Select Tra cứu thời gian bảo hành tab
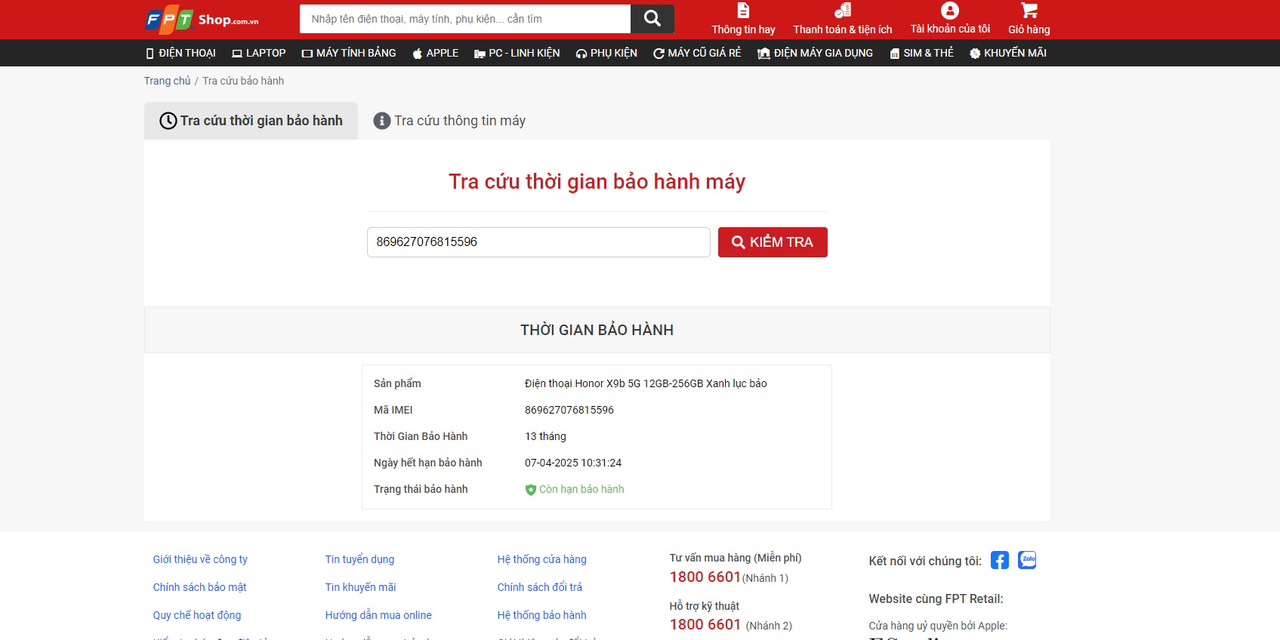Viewport: 1280px width, 640px height. coord(251,121)
